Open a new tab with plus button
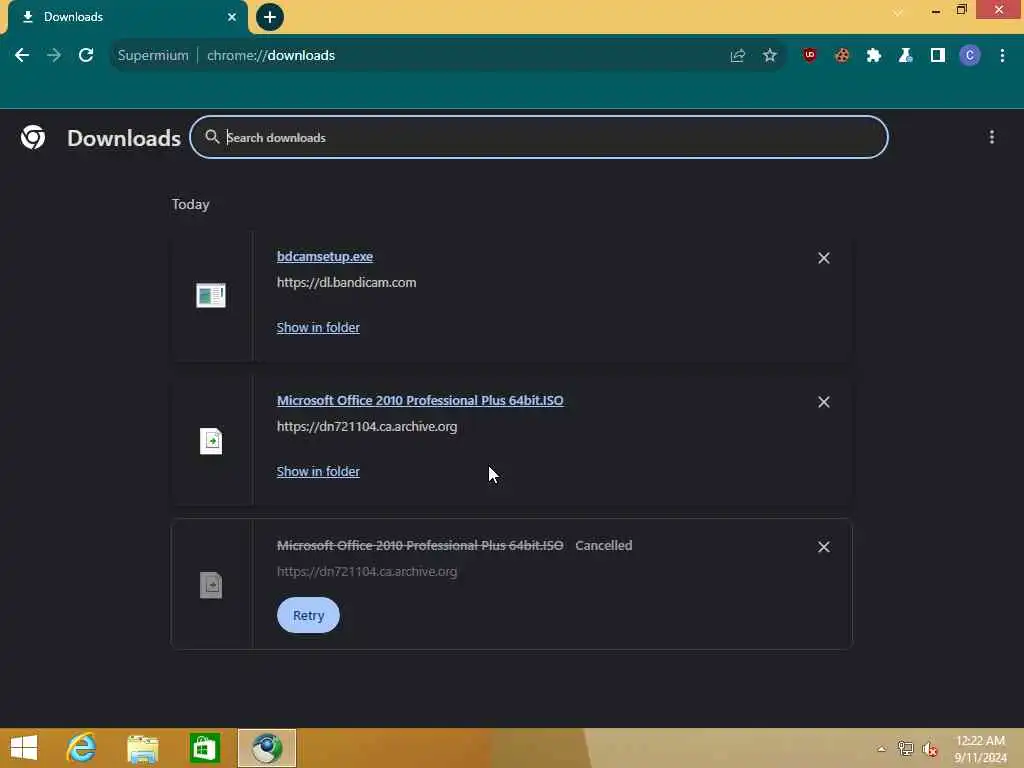 click(270, 17)
